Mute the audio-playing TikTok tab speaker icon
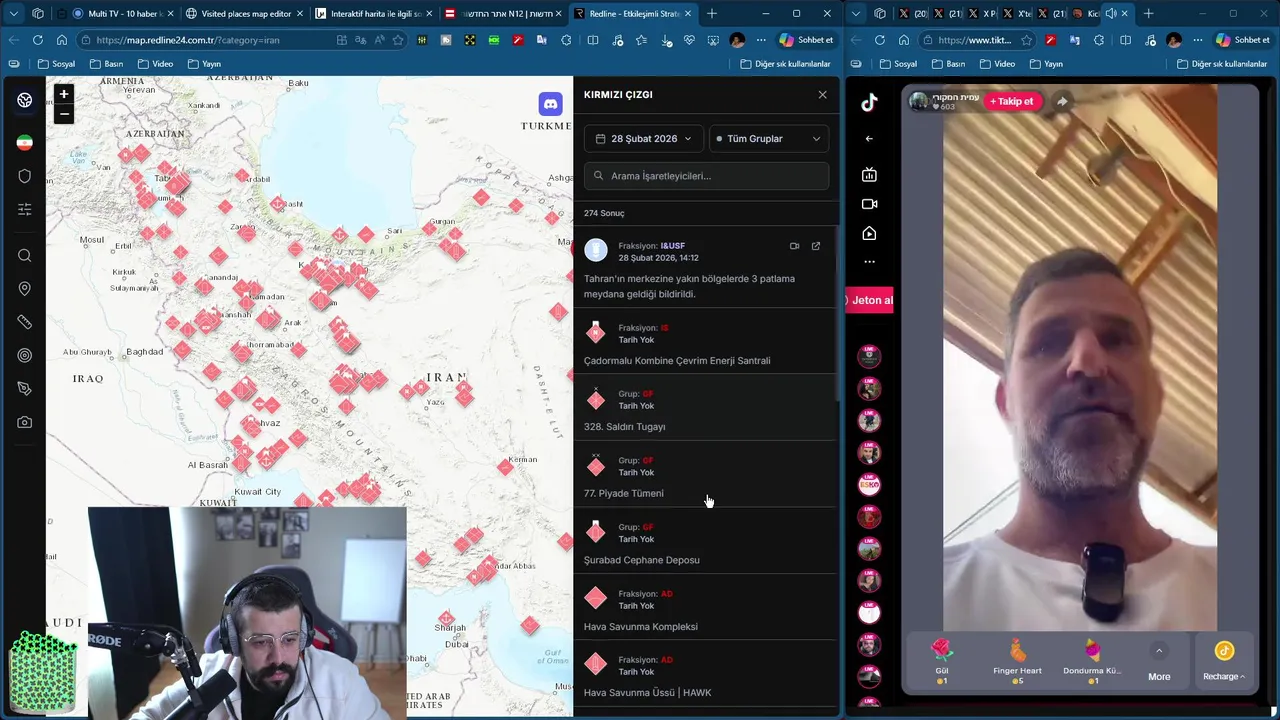The height and width of the screenshot is (720, 1280). pos(1111,14)
